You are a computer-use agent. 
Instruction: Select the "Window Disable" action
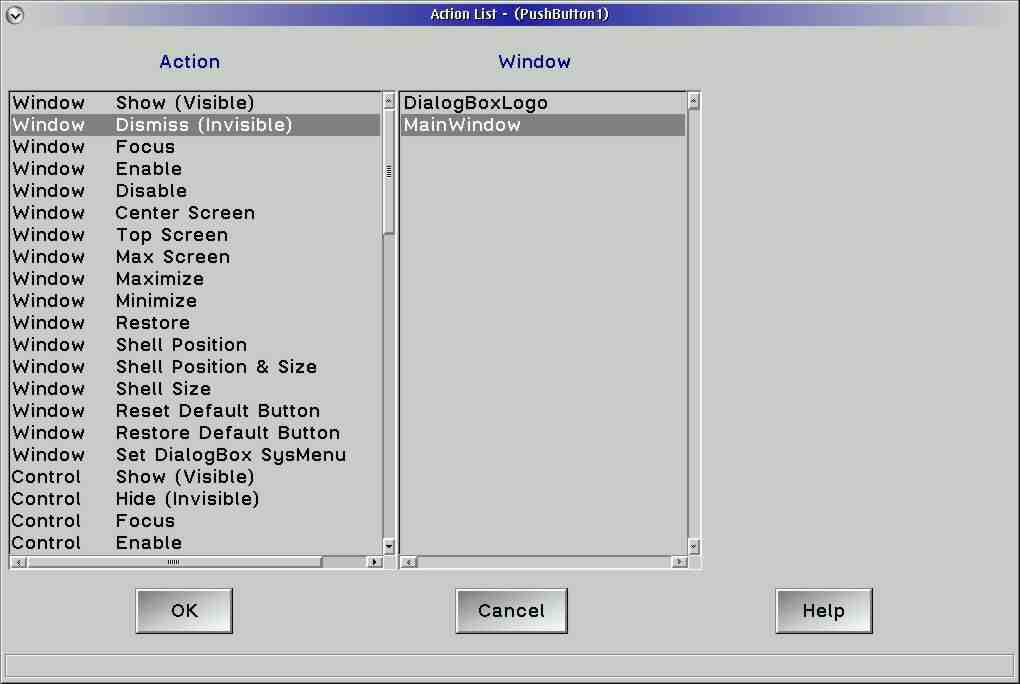pos(196,191)
